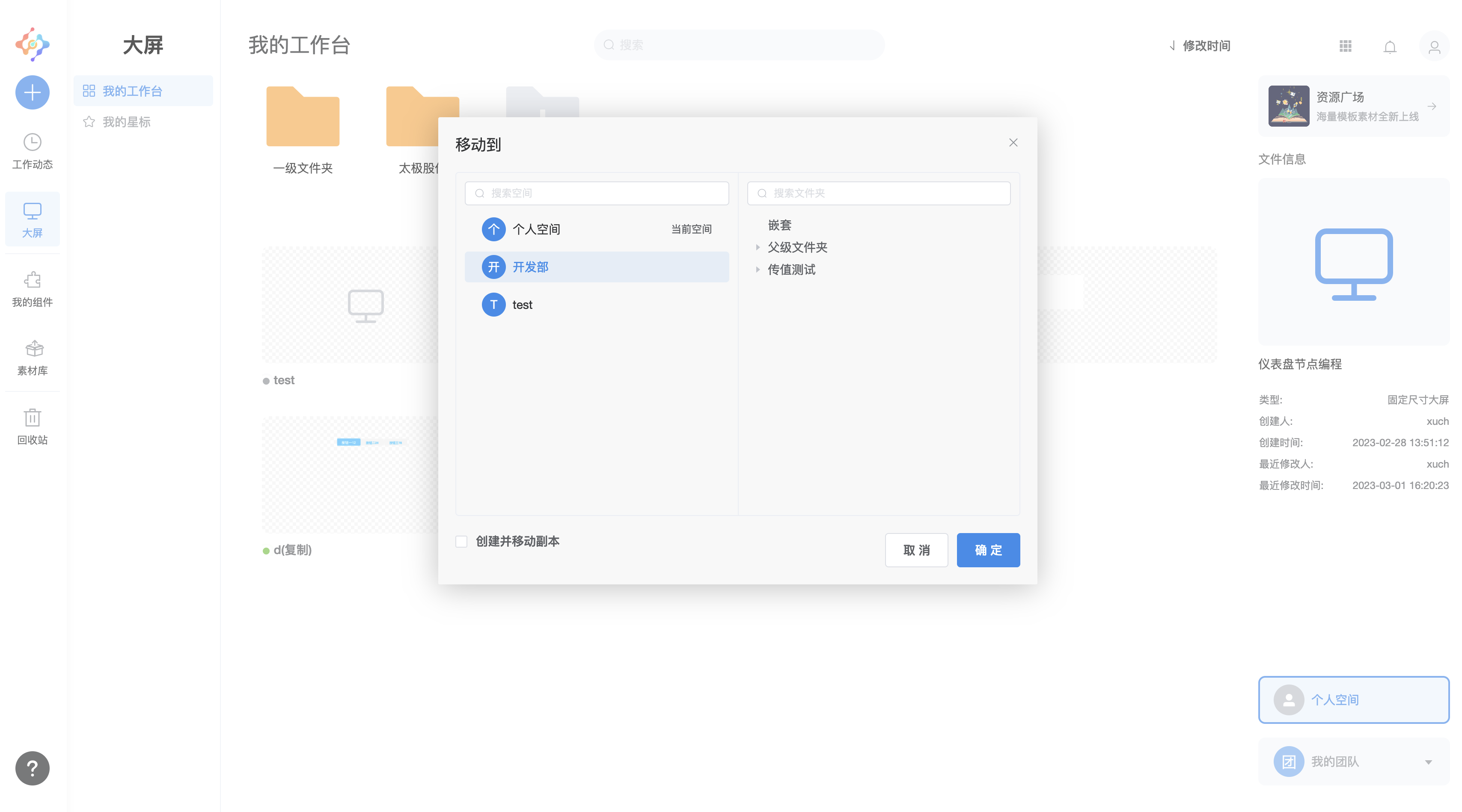Expand the 传值测试 tree node
This screenshot has width=1462, height=812.
pos(758,270)
